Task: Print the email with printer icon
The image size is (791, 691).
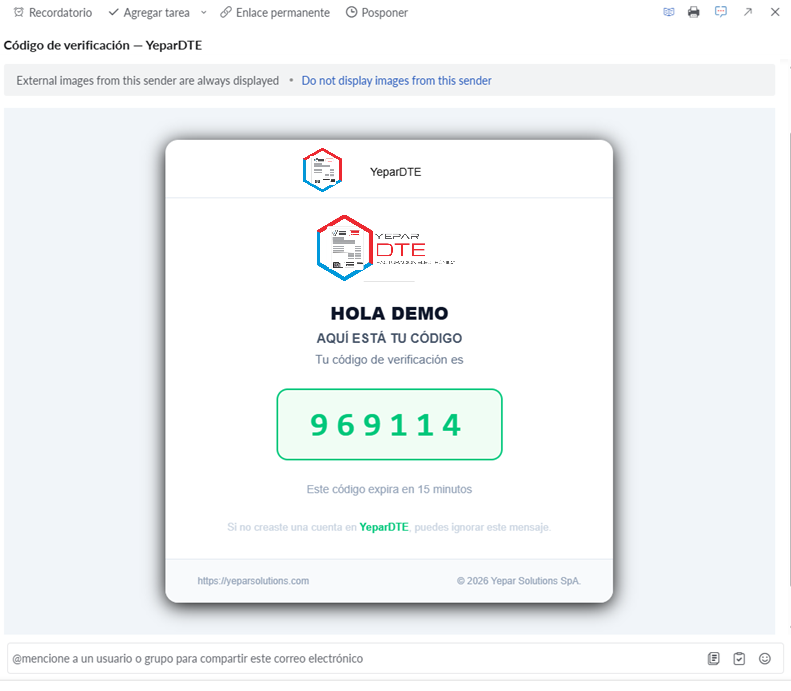Action: coord(694,12)
